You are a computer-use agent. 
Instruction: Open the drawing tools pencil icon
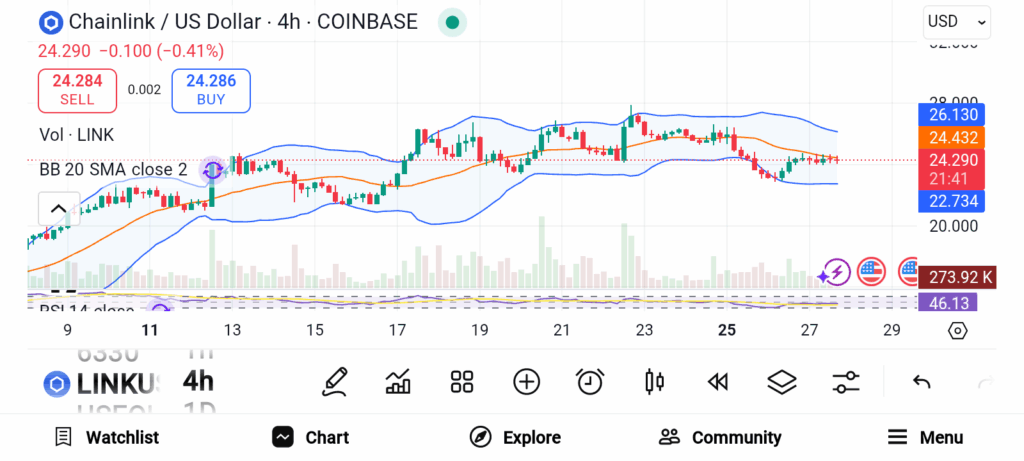tap(335, 382)
